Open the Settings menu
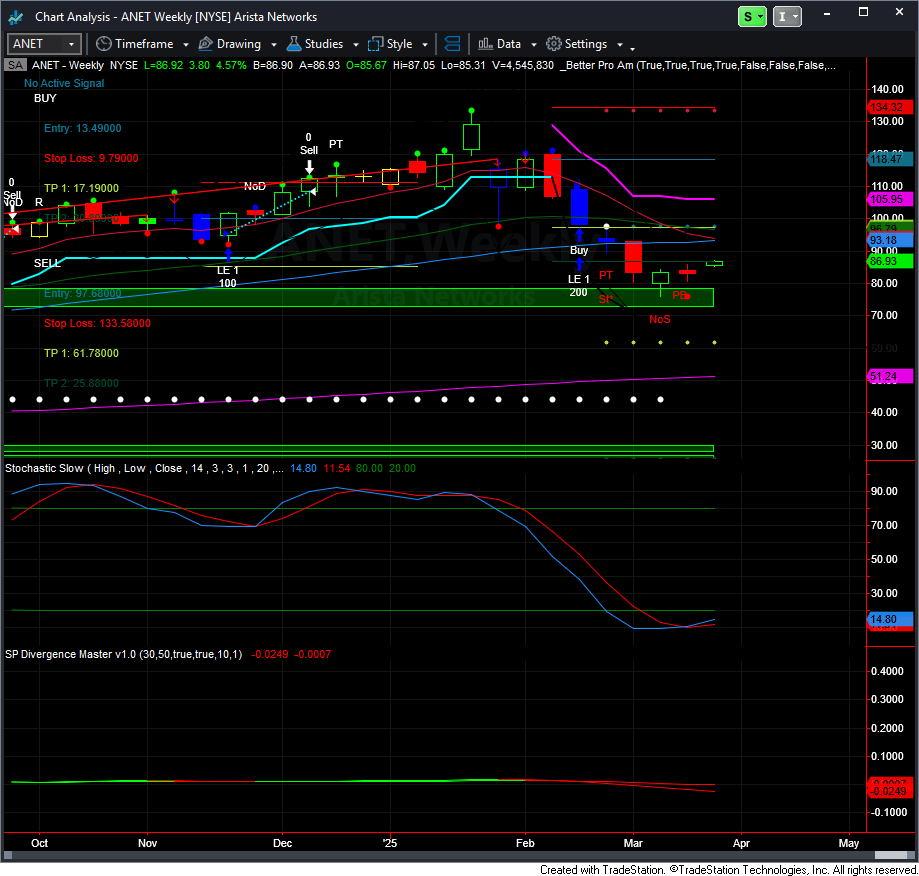Viewport: 919px width, 876px height. point(586,44)
